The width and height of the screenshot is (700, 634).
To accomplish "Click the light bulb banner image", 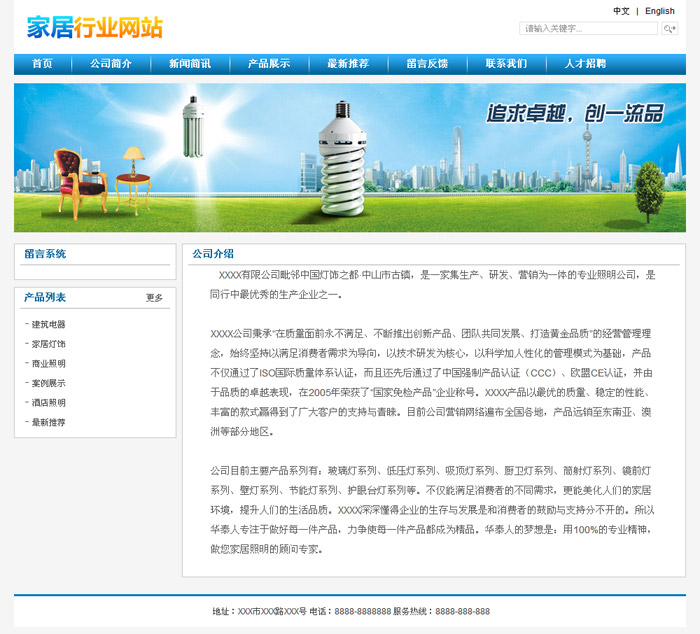I will click(350, 157).
